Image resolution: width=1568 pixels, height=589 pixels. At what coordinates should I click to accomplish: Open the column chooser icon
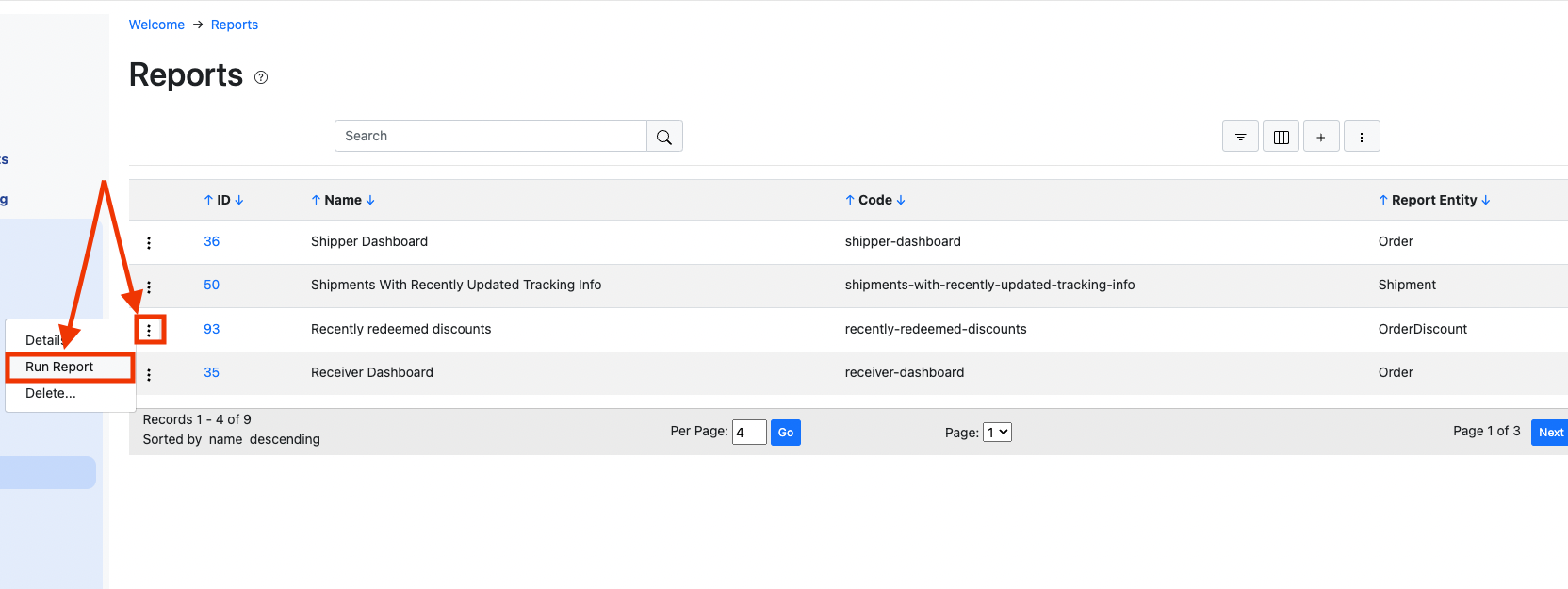point(1281,137)
